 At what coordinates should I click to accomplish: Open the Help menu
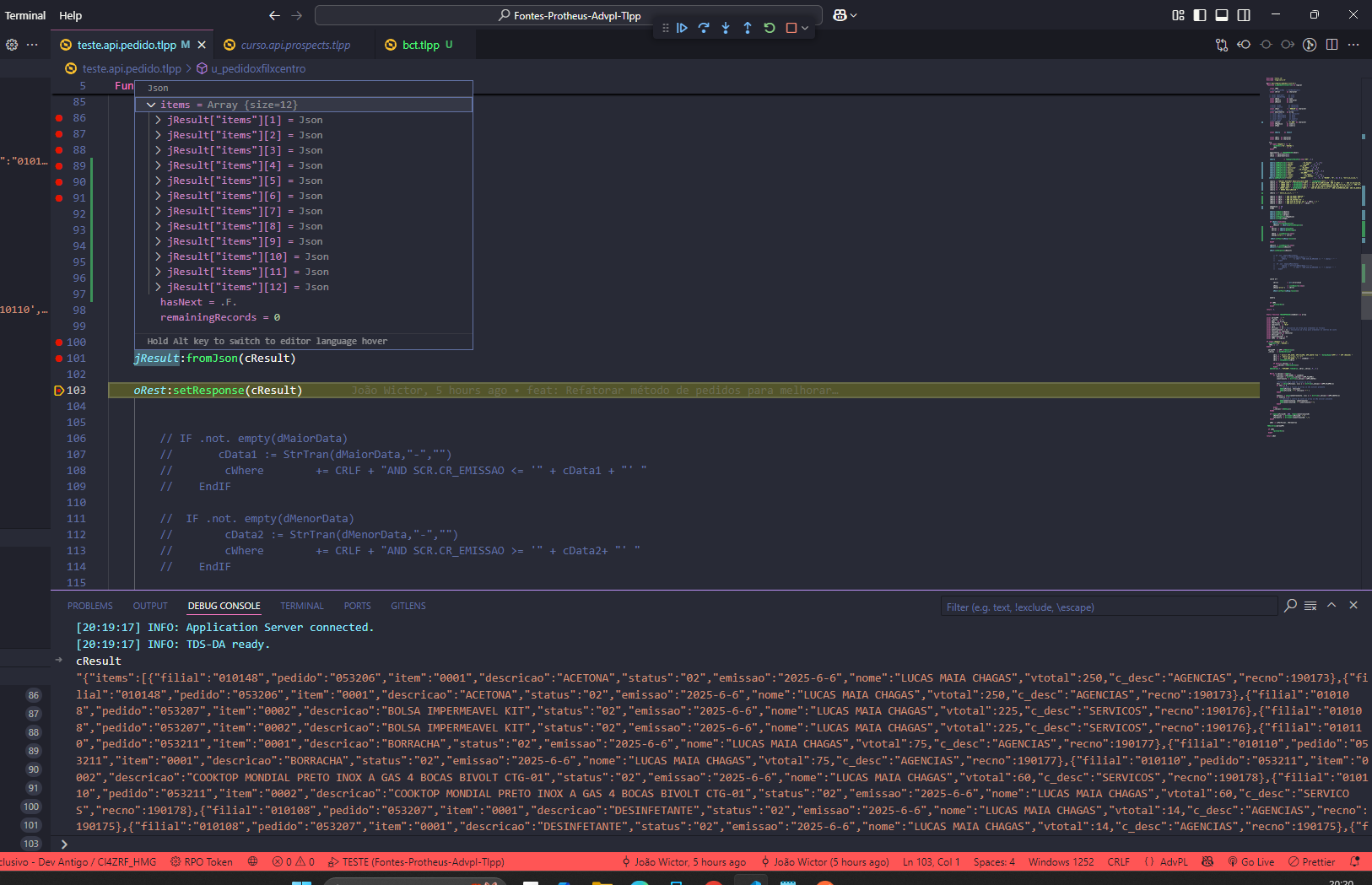pos(71,15)
